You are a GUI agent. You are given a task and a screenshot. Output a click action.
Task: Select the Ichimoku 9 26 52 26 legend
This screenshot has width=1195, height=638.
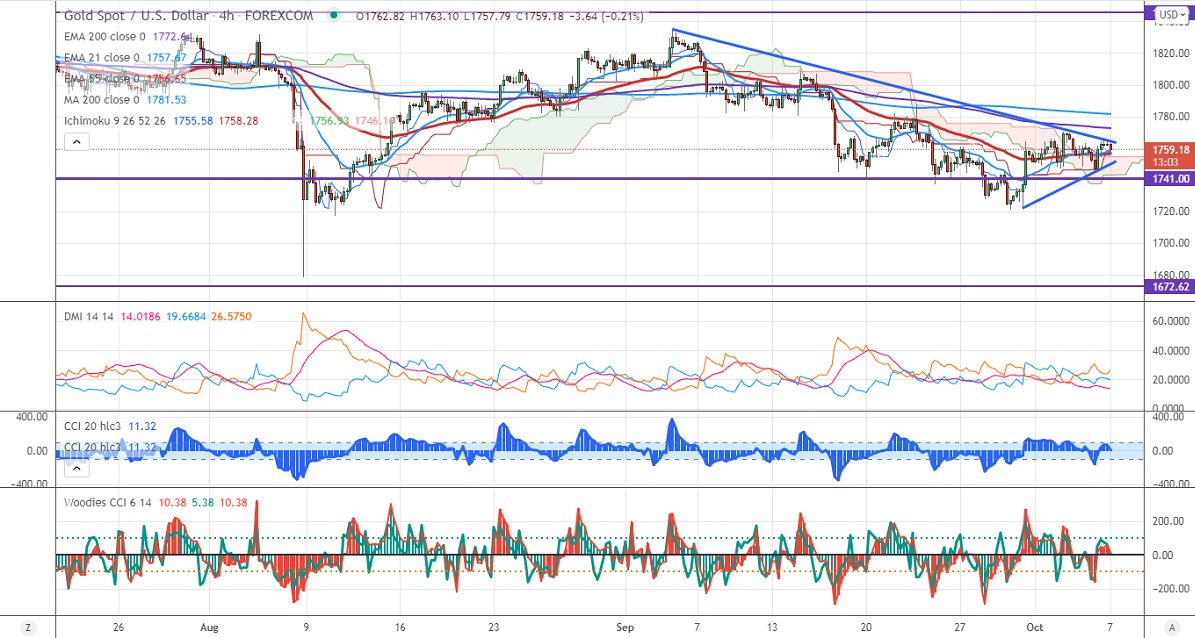point(115,120)
